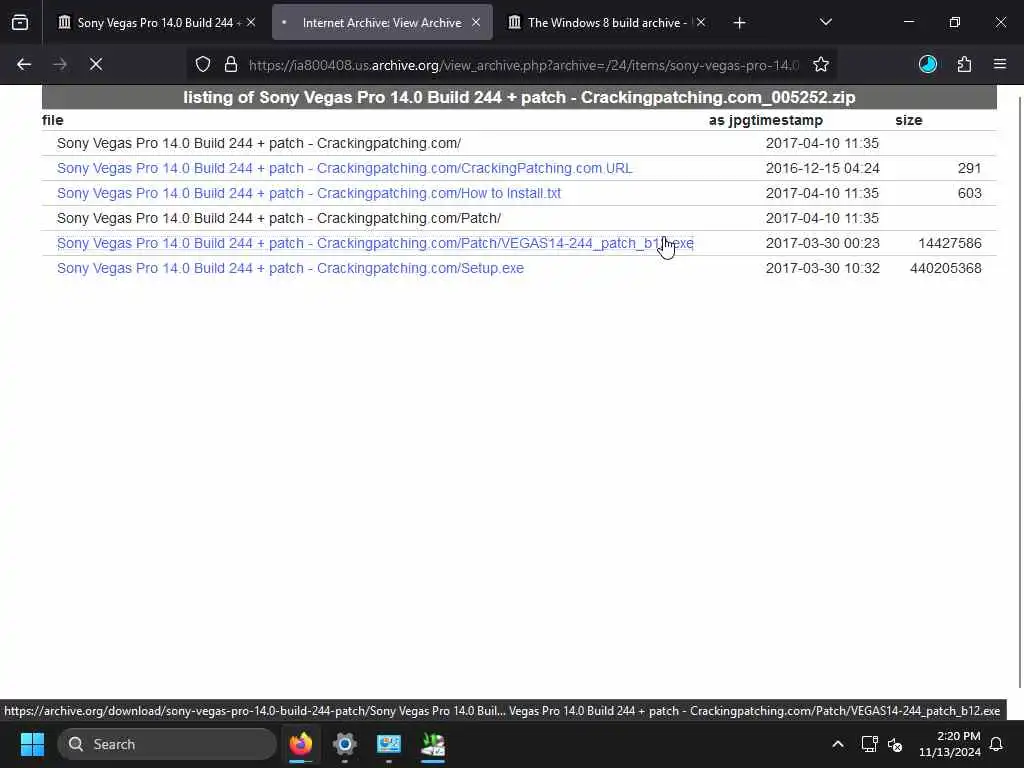
Task: Minimize the Firefox window
Action: point(909,22)
